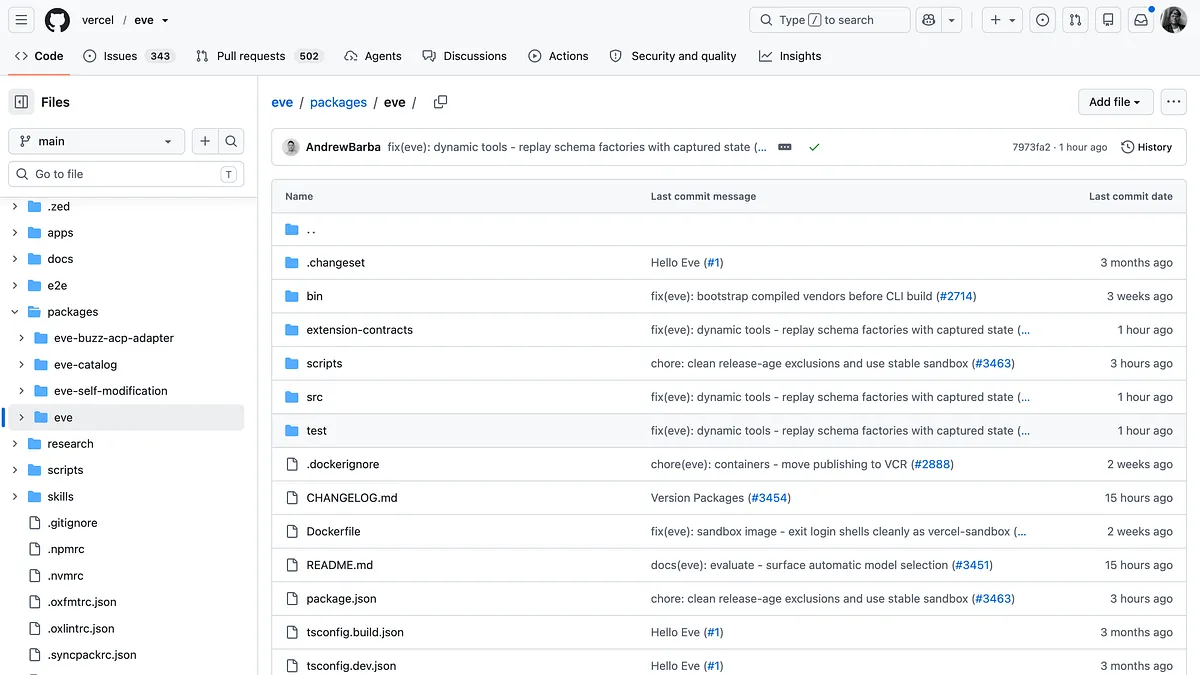Click the Dockerfile file icon
This screenshot has height=675, width=1200.
(x=292, y=531)
